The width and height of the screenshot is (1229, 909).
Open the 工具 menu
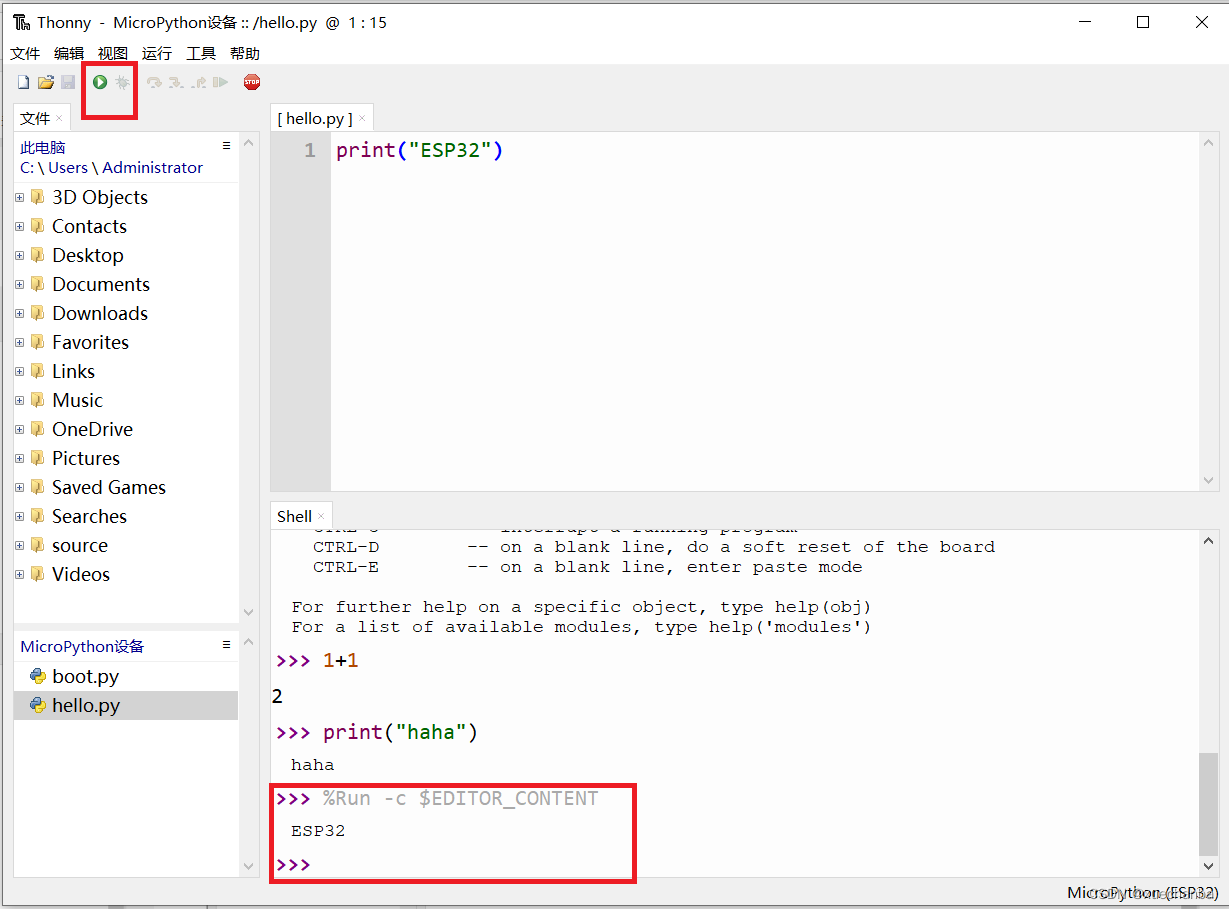pos(200,53)
